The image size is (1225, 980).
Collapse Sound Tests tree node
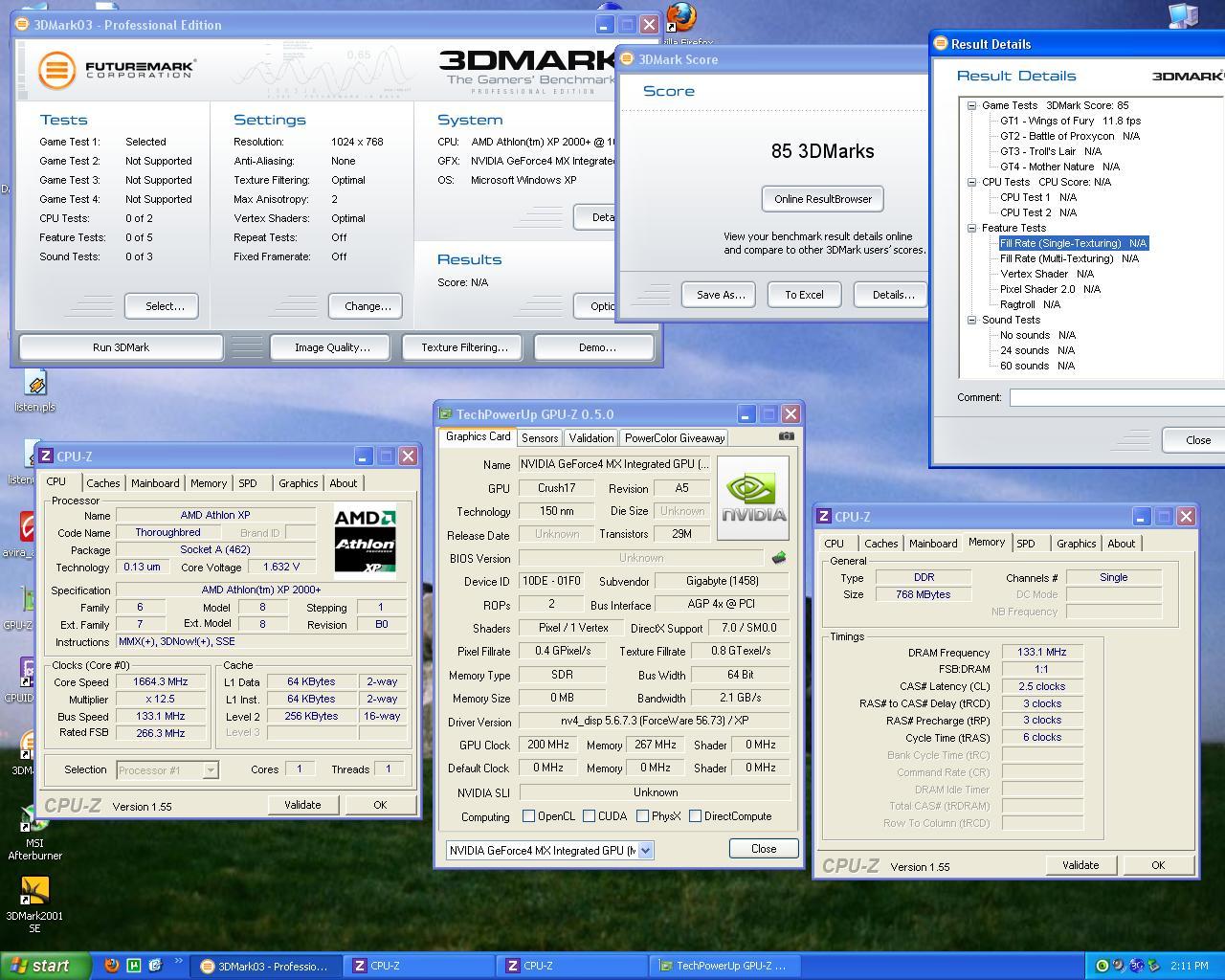pos(971,320)
